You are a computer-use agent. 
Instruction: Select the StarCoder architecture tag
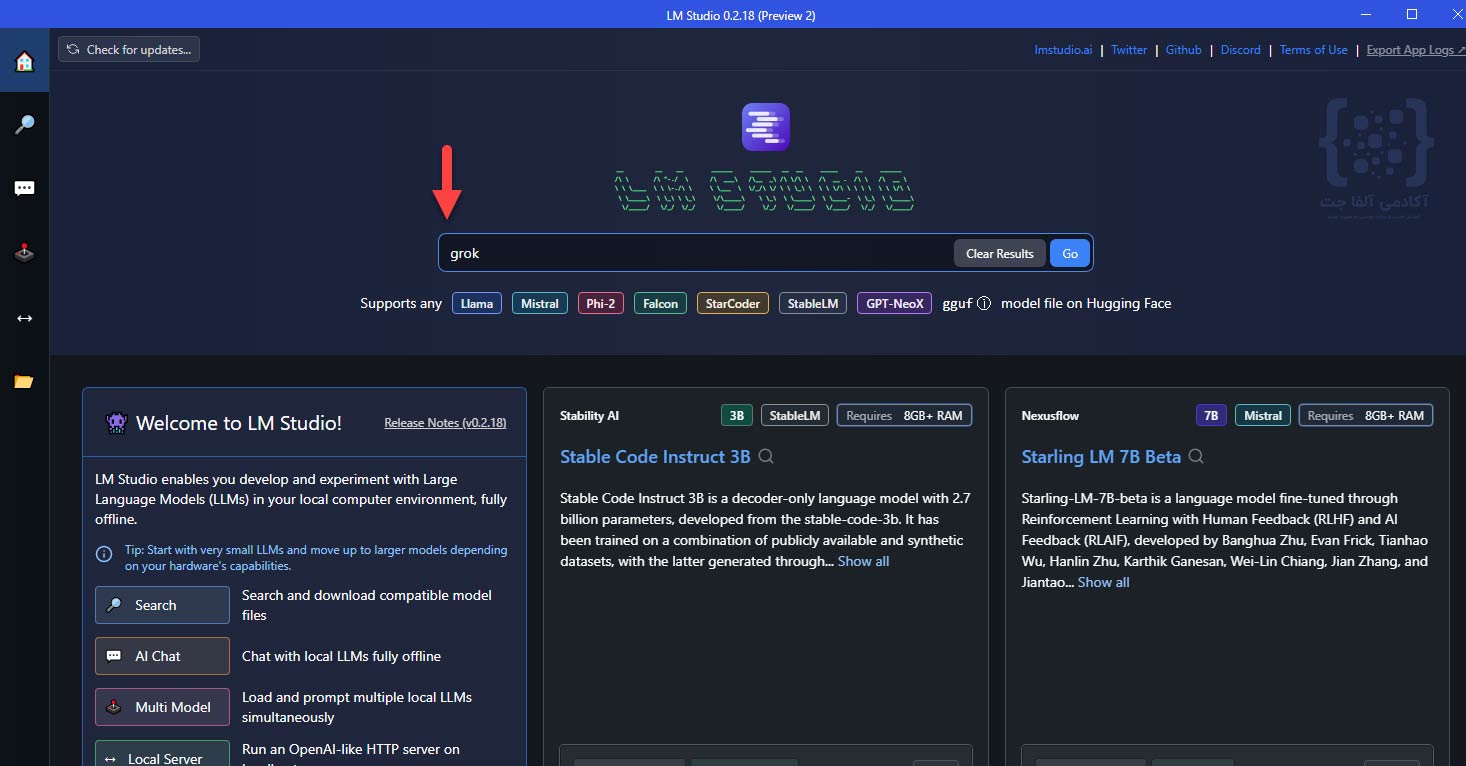click(733, 303)
